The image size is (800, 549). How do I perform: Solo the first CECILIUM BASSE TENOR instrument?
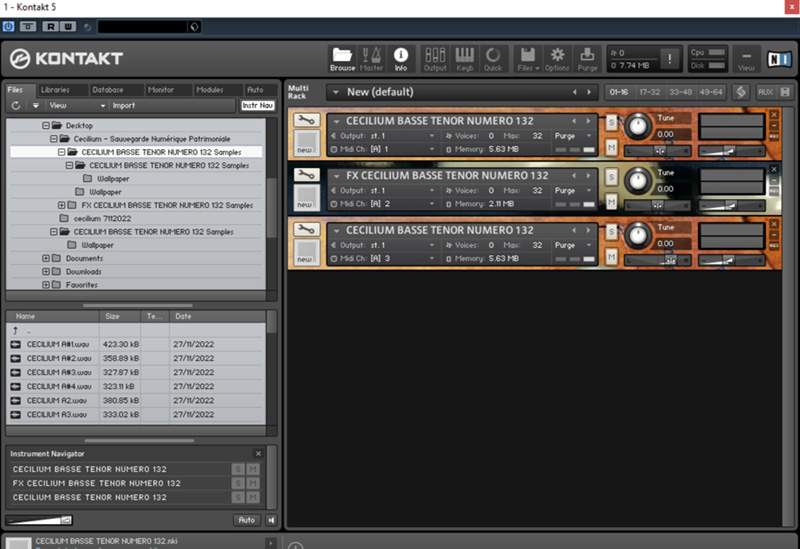[x=611, y=122]
